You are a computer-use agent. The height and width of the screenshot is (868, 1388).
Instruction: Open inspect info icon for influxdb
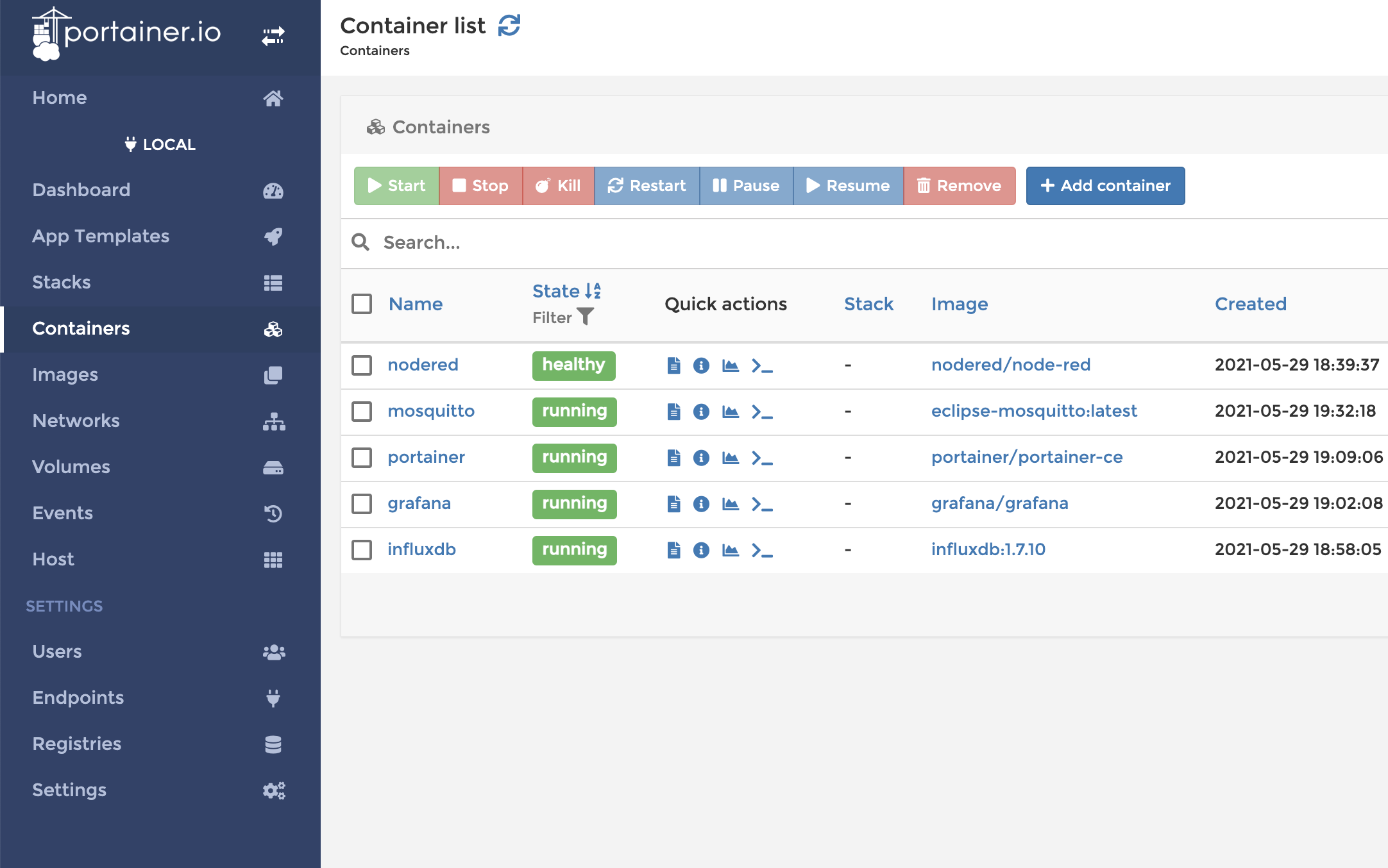(701, 550)
